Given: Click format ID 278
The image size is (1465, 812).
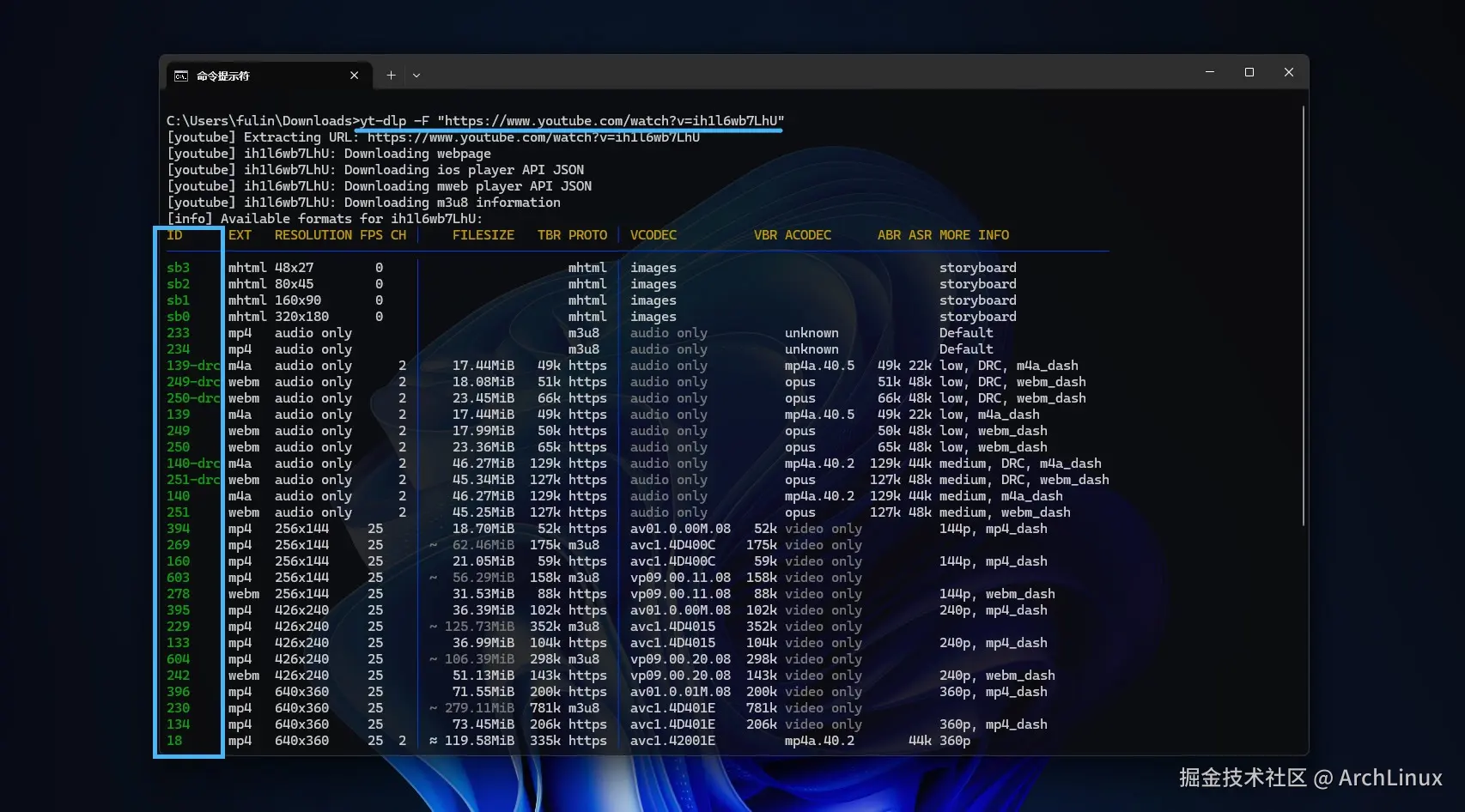Looking at the screenshot, I should [x=178, y=594].
